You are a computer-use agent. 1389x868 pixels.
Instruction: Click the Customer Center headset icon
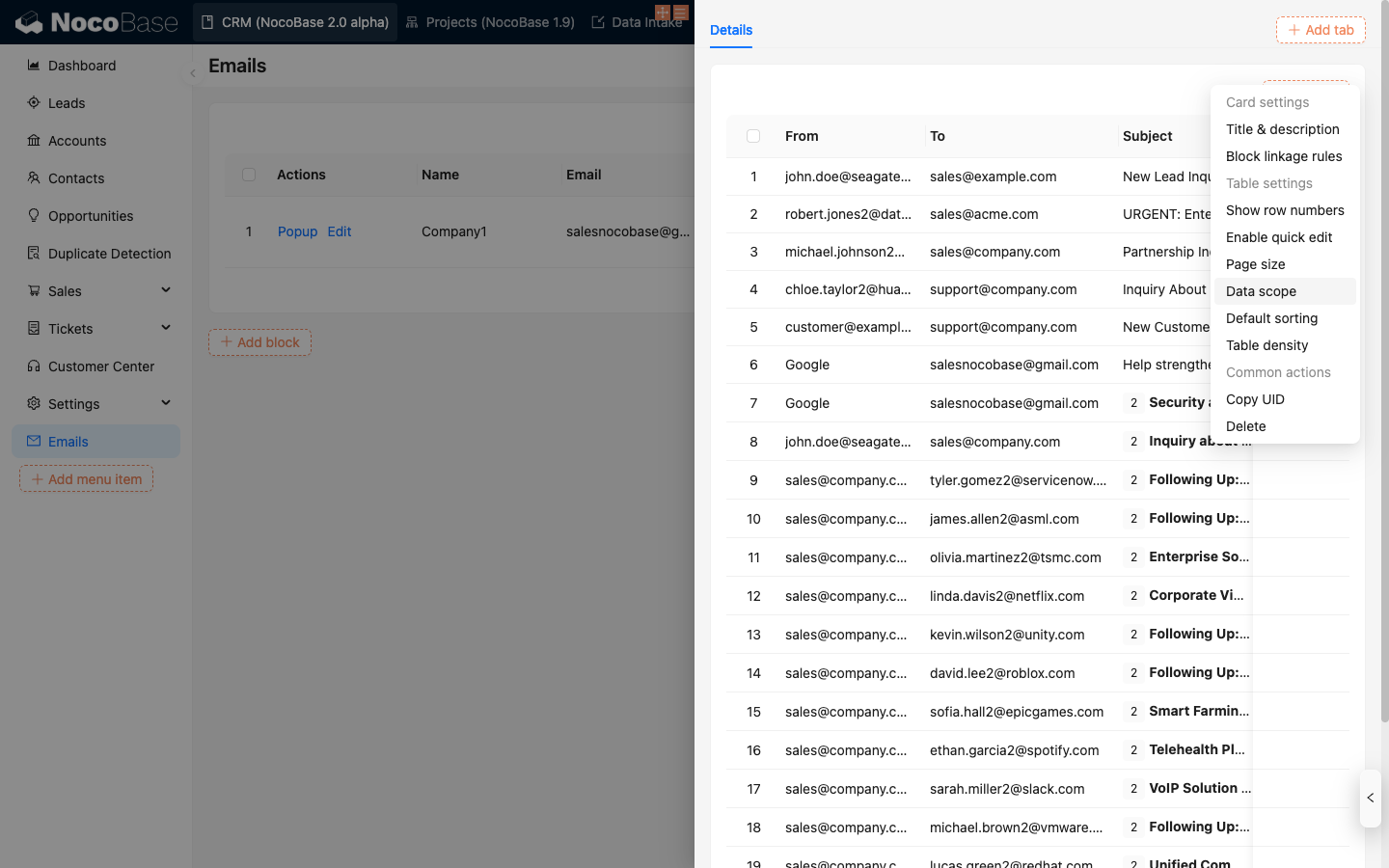(34, 366)
